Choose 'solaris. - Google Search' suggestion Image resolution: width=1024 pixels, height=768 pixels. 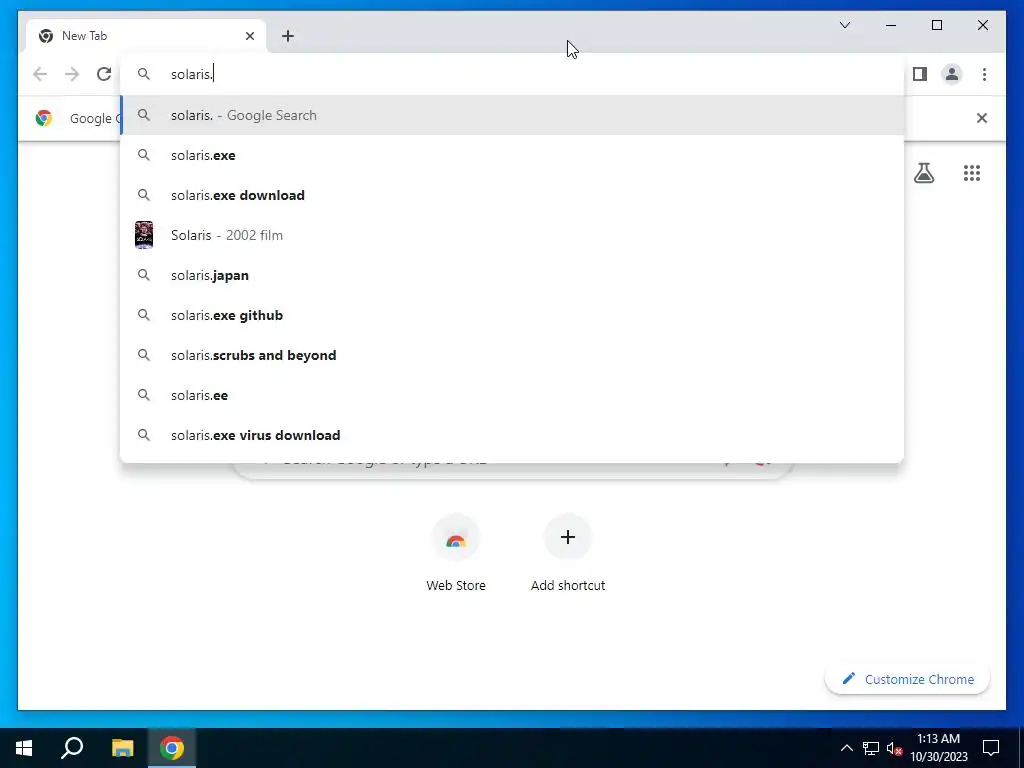[x=513, y=116]
